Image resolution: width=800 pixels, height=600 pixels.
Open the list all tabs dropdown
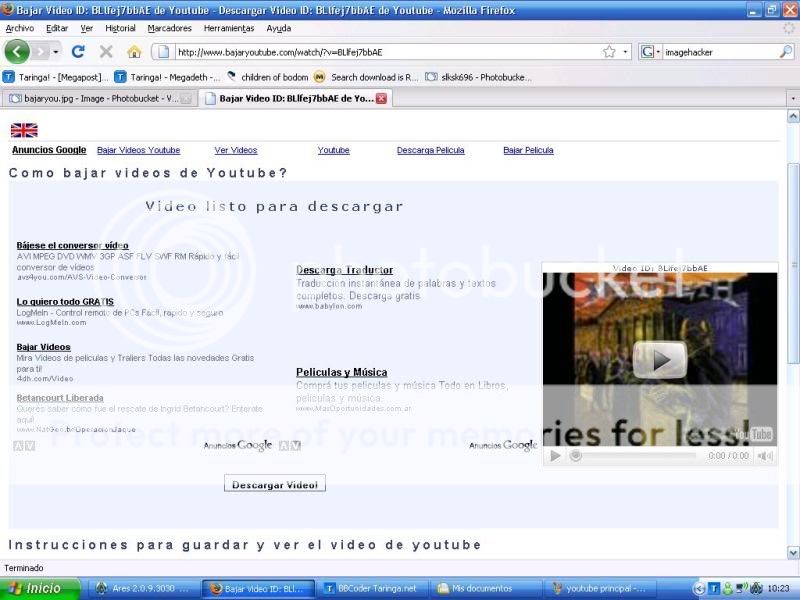(792, 98)
